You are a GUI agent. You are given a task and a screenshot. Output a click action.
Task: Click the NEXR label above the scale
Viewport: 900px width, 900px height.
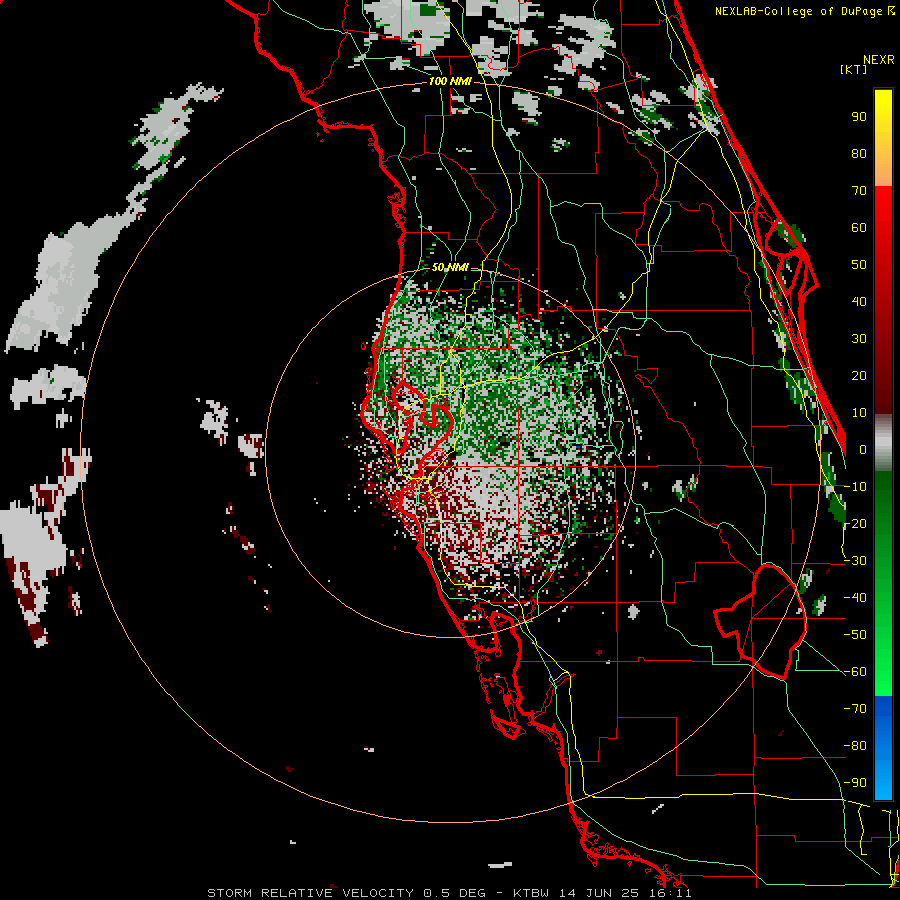pos(878,60)
